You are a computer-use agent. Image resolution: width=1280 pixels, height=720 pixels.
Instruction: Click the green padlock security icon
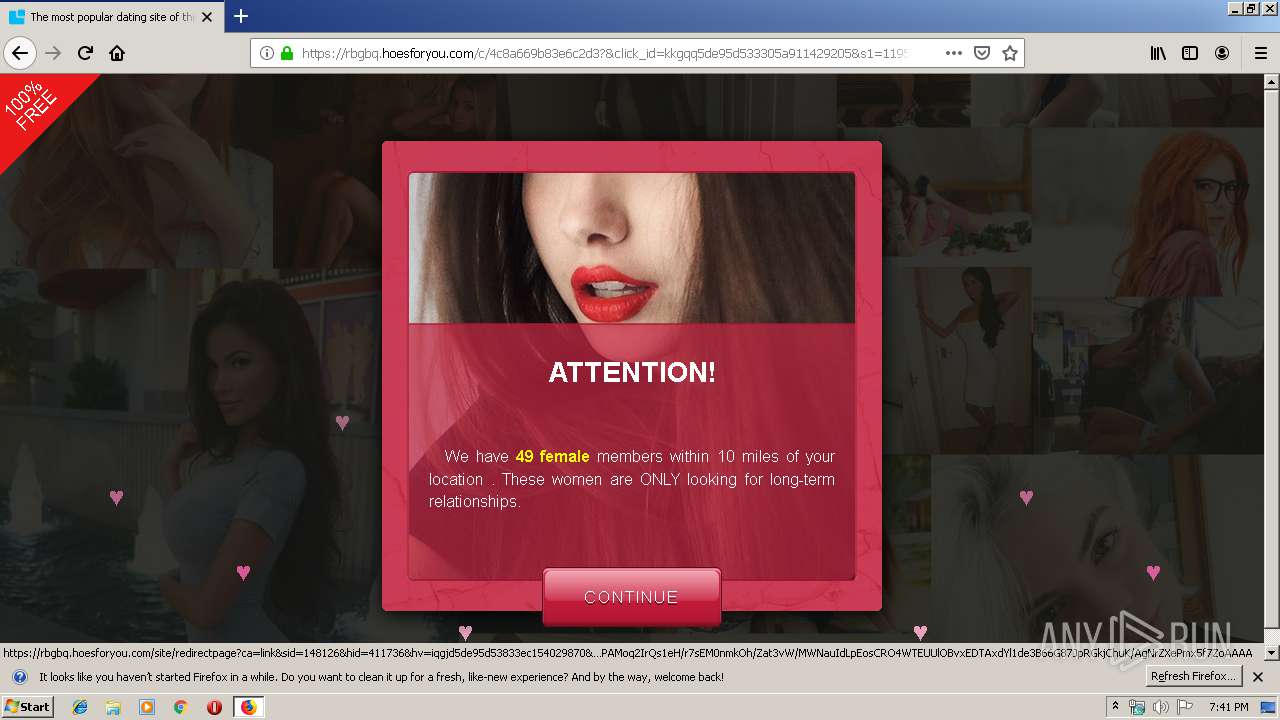(x=287, y=53)
